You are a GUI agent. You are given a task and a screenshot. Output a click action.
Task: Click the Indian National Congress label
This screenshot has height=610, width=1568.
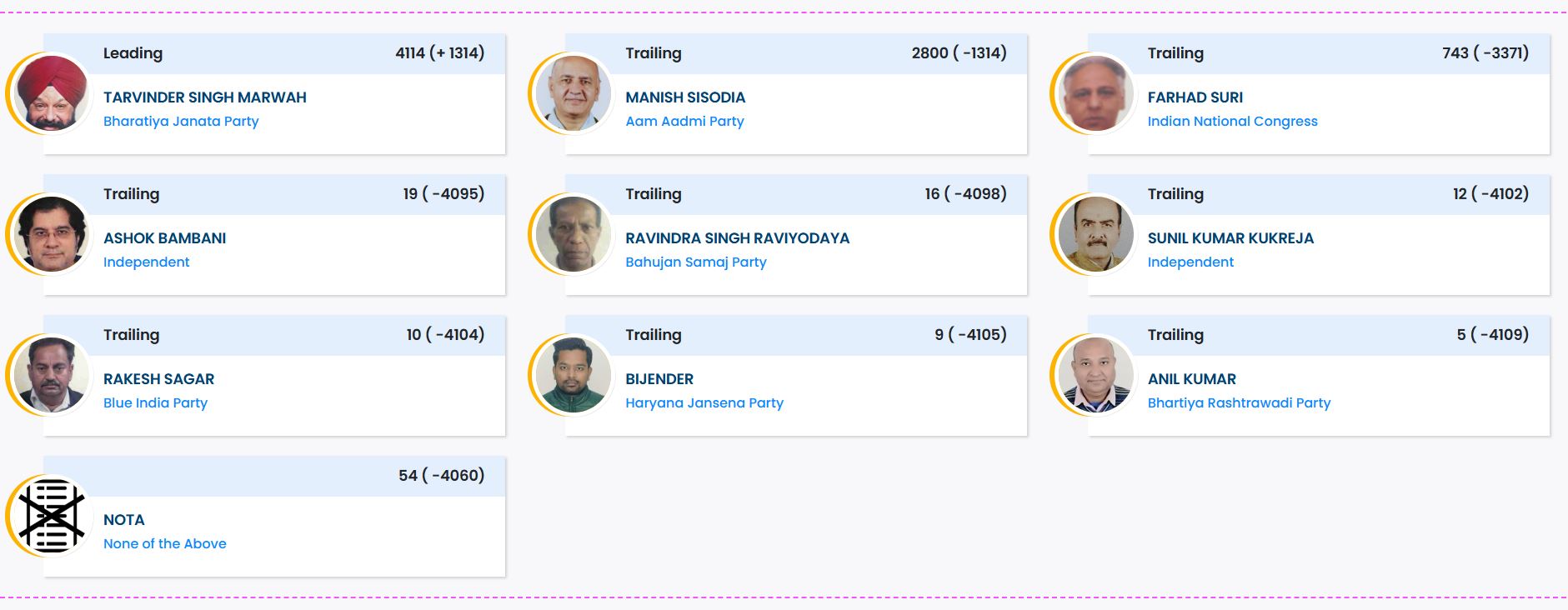point(1232,122)
